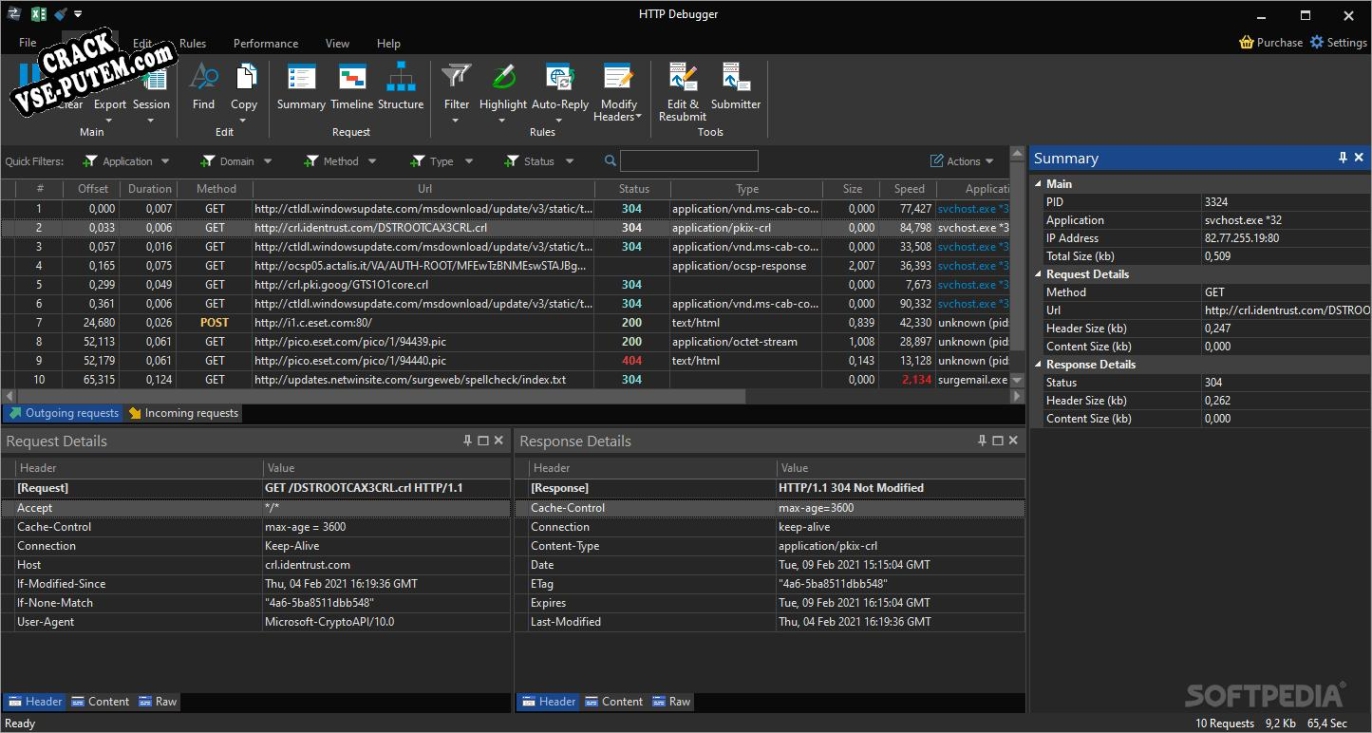Collapse the Request Details section in Summary
The height and width of the screenshot is (733, 1372).
[x=1038, y=274]
